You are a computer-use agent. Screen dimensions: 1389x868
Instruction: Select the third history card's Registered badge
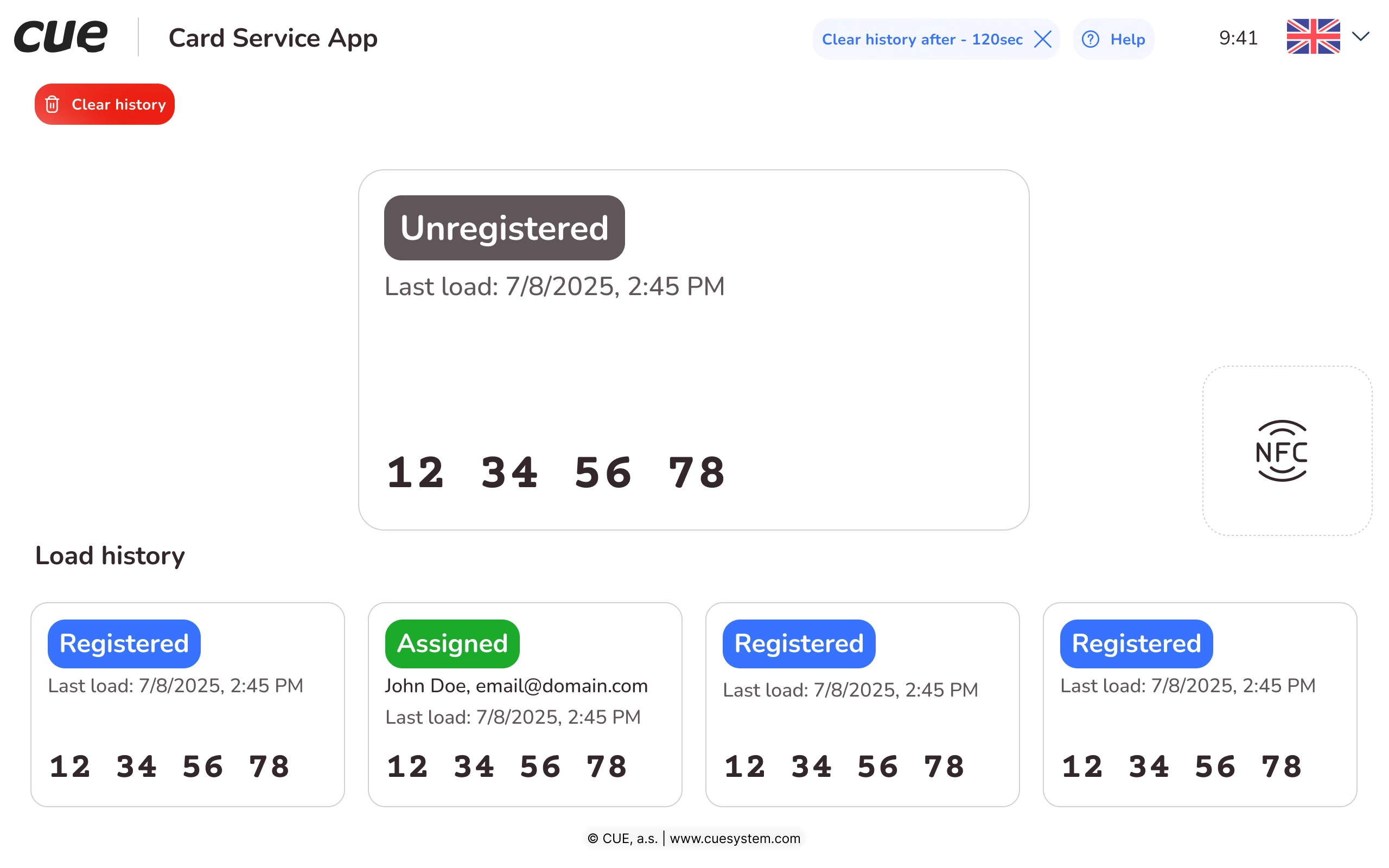(x=798, y=643)
